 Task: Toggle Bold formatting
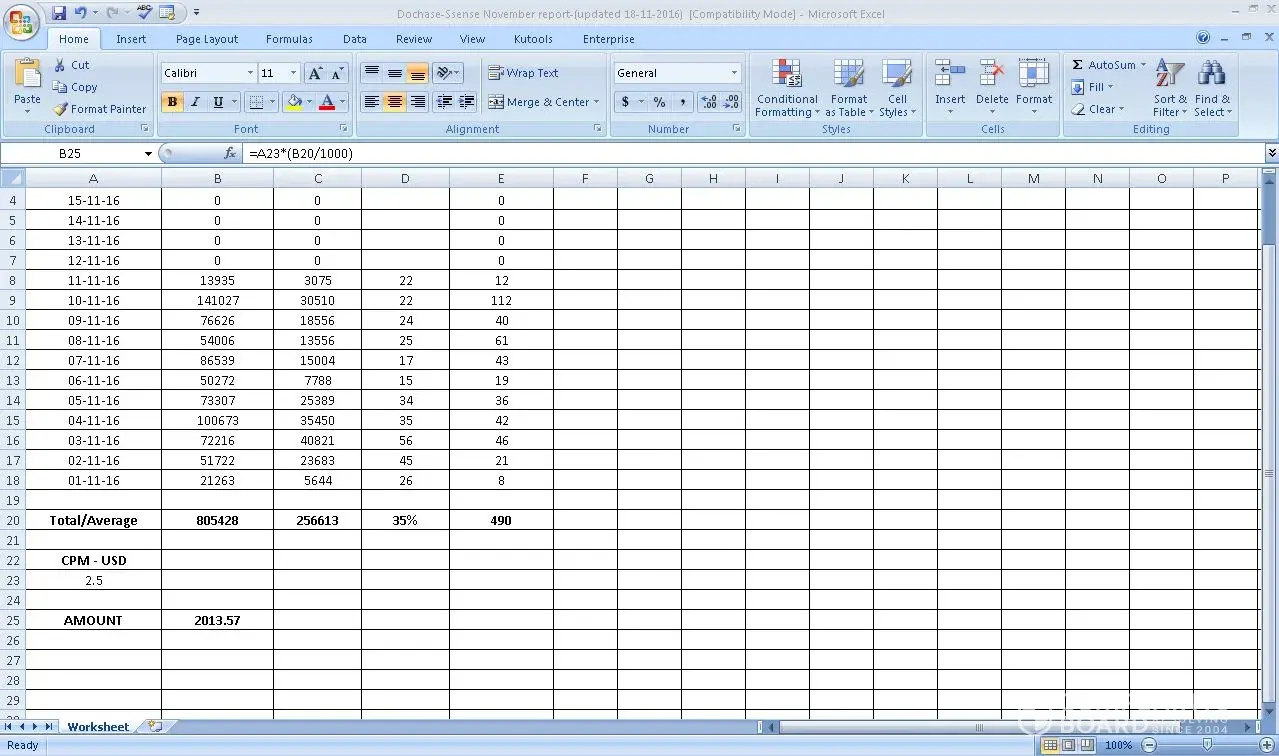pyautogui.click(x=173, y=102)
